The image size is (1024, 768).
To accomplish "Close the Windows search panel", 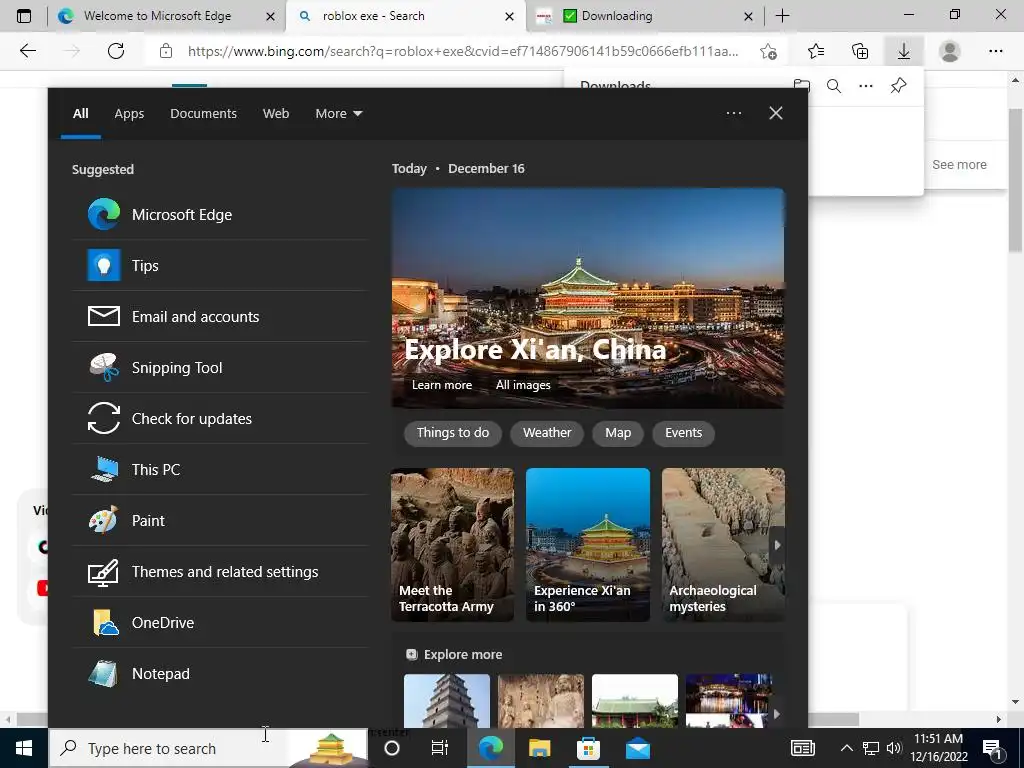I will click(776, 114).
